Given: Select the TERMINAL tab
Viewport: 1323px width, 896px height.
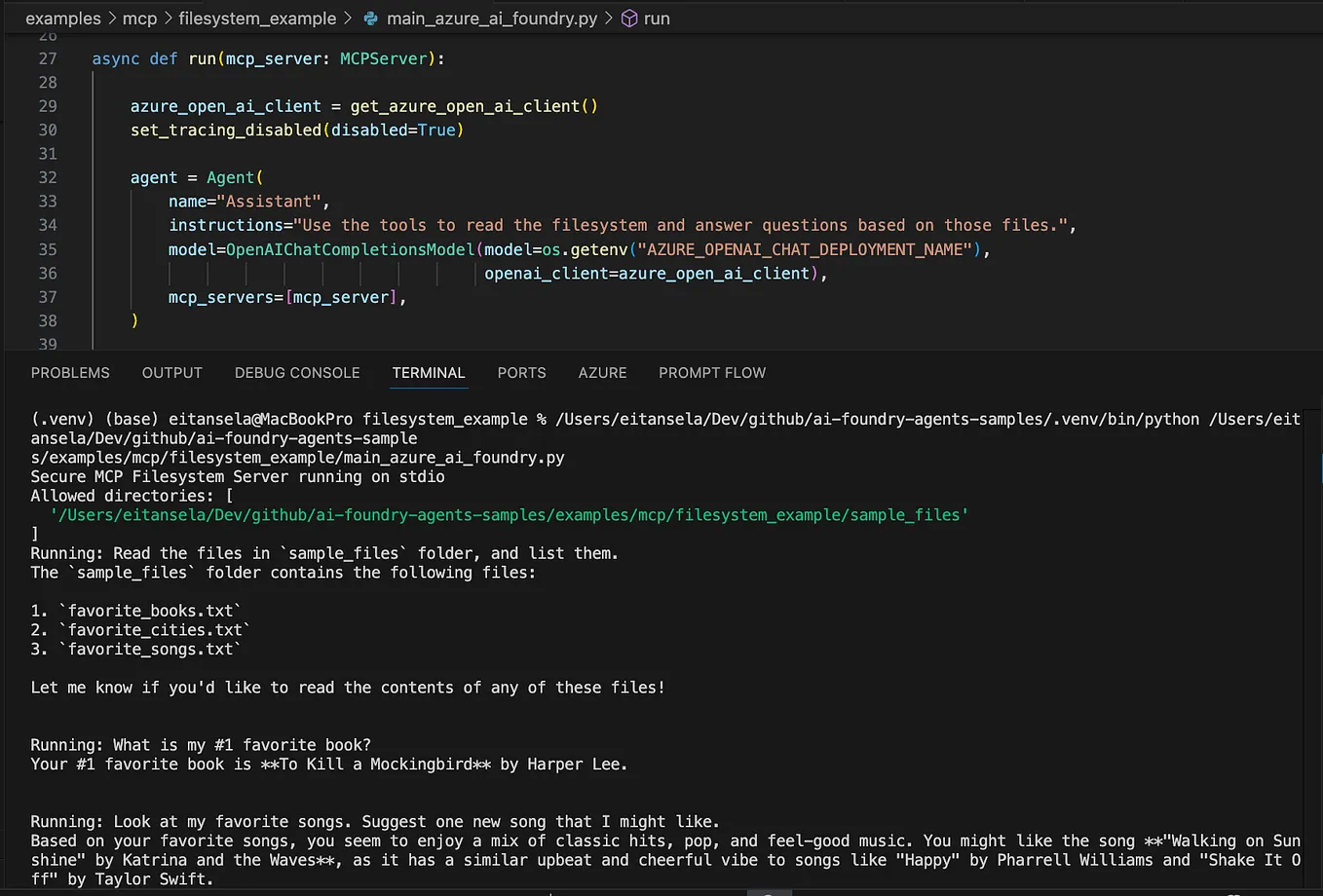Looking at the screenshot, I should click(429, 372).
